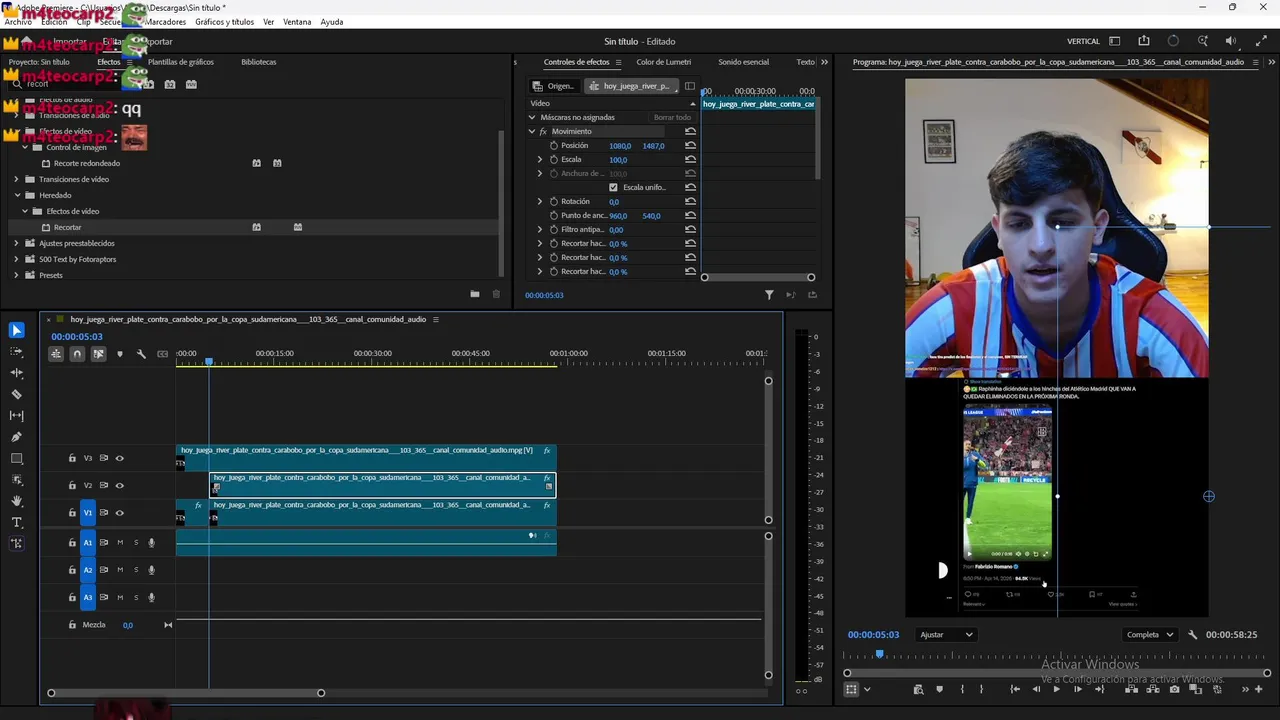Open Plantillas de gráficos tab
The image size is (1280, 720).
pos(181,62)
